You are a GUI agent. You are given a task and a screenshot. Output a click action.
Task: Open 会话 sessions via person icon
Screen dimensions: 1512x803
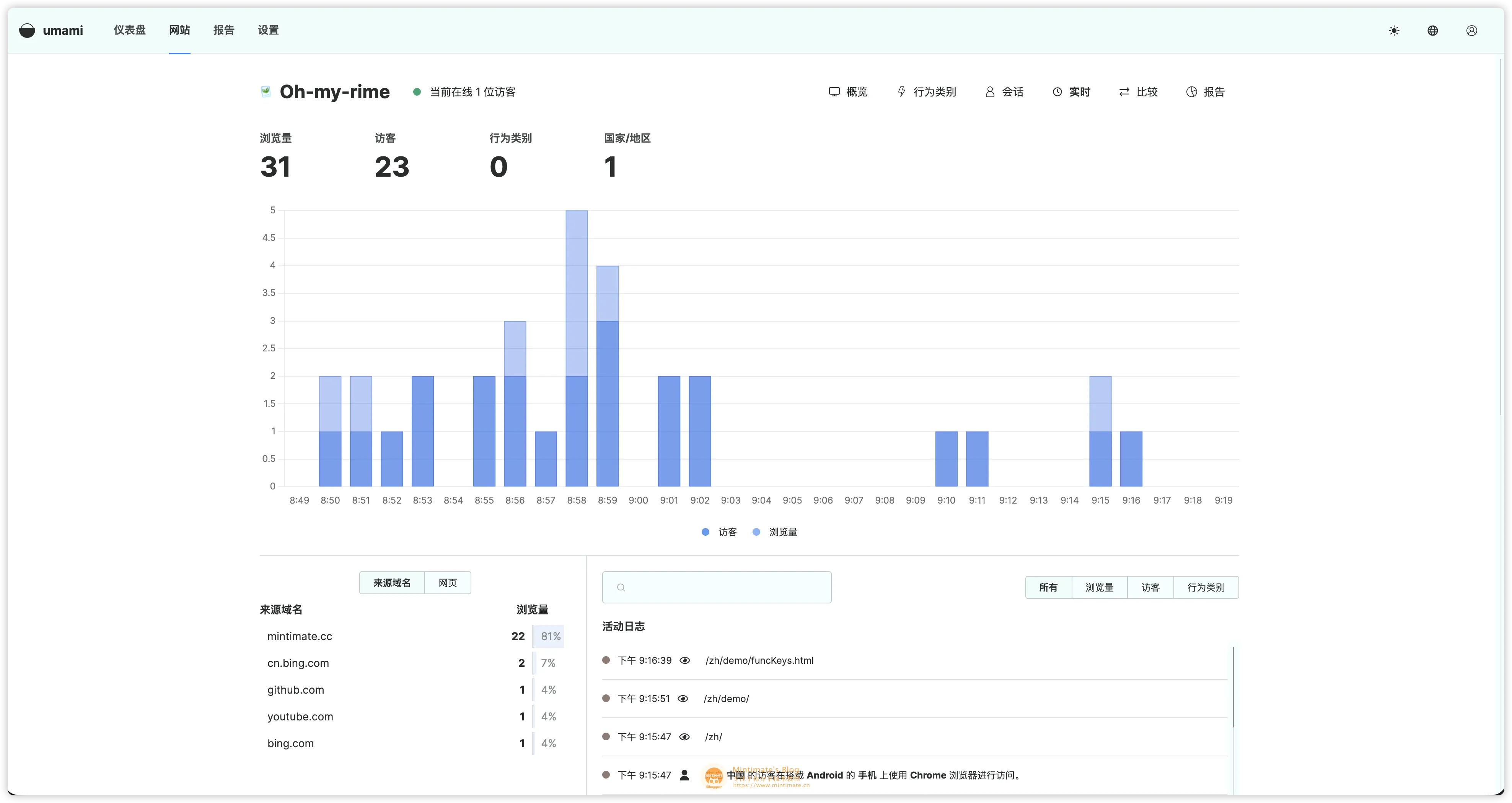point(990,92)
